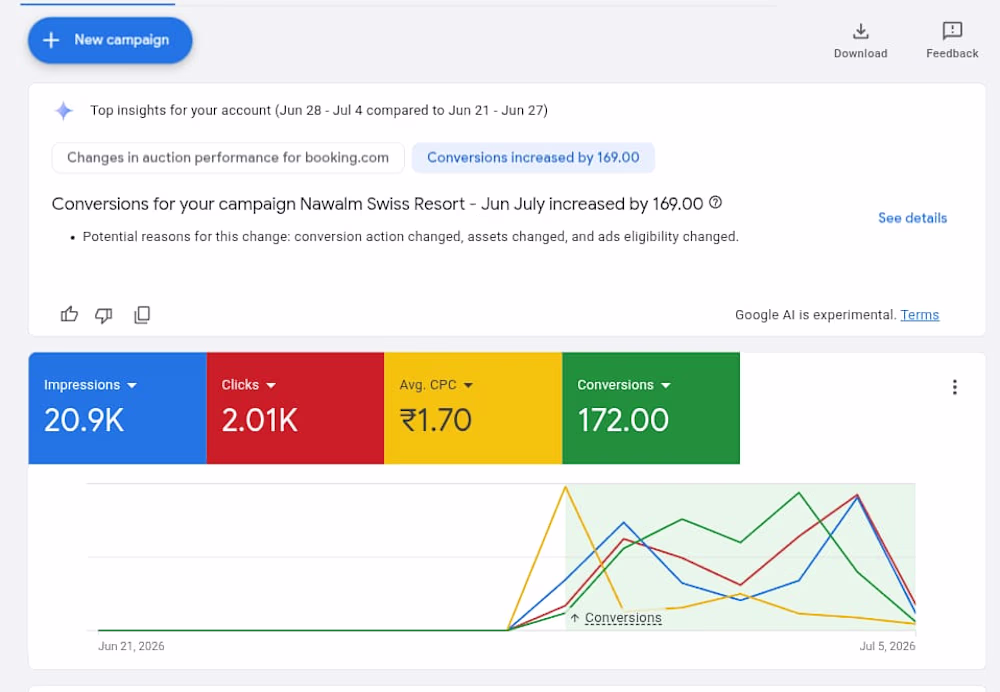Click the Conversions annotation marker on chart

point(617,618)
